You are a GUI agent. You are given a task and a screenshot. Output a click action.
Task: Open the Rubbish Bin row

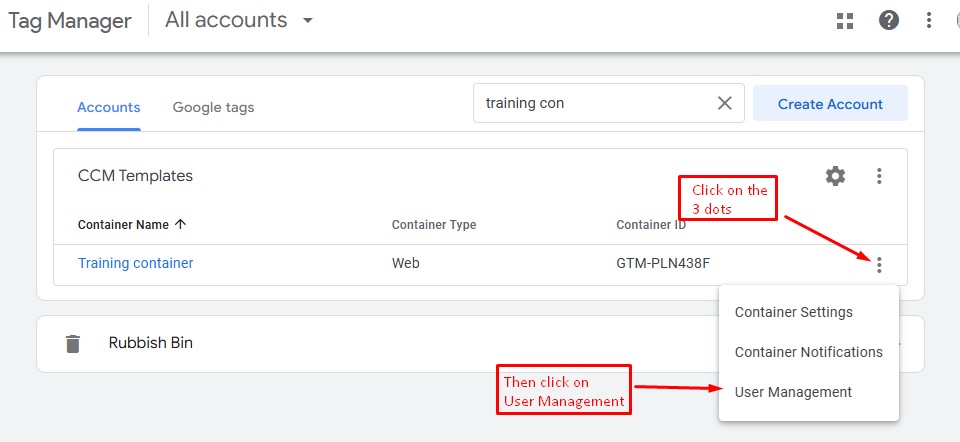click(x=480, y=343)
